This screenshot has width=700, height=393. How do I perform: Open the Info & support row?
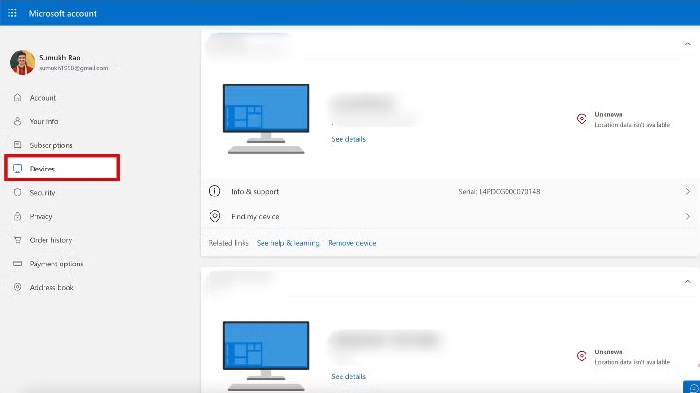449,191
